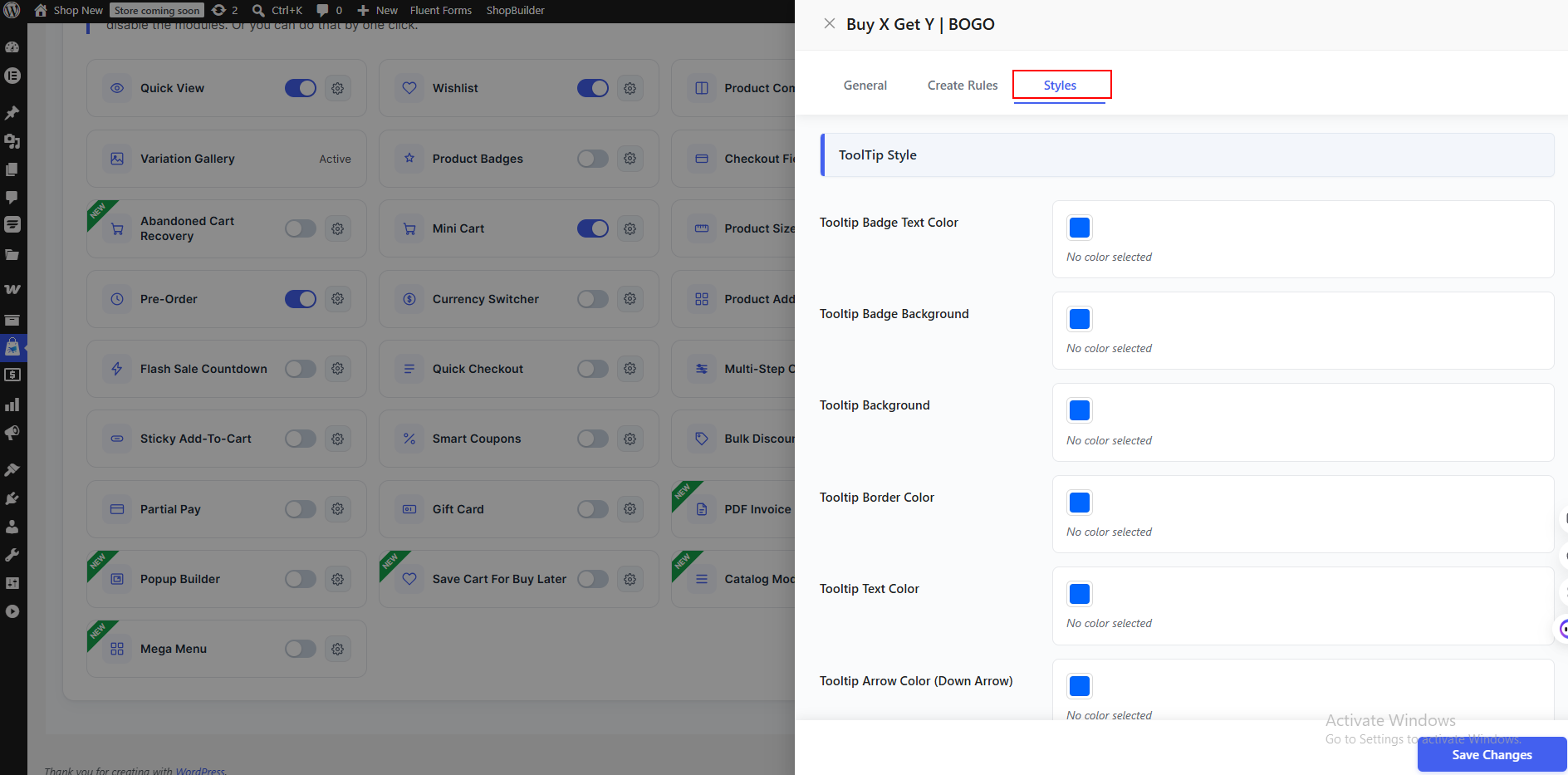Click the Quick View eye icon

(117, 88)
